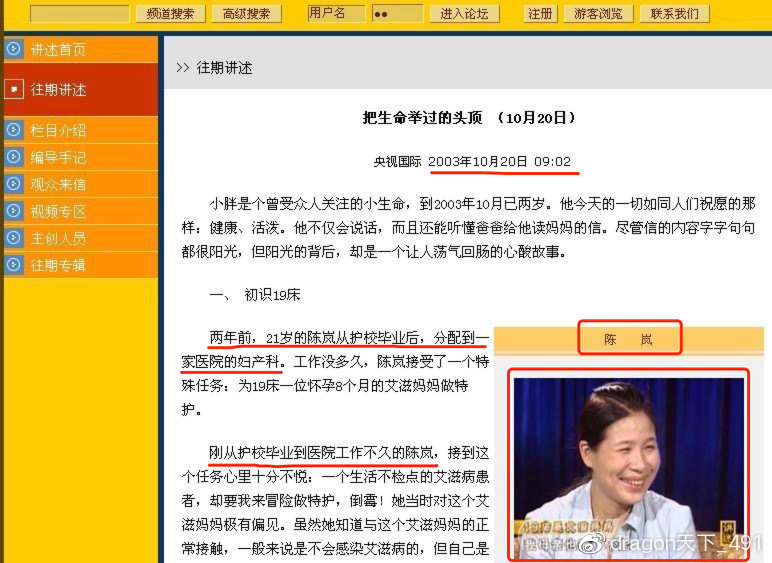Screen dimensions: 772x563
Task: Focus the 用户名 username field
Action: coord(336,13)
